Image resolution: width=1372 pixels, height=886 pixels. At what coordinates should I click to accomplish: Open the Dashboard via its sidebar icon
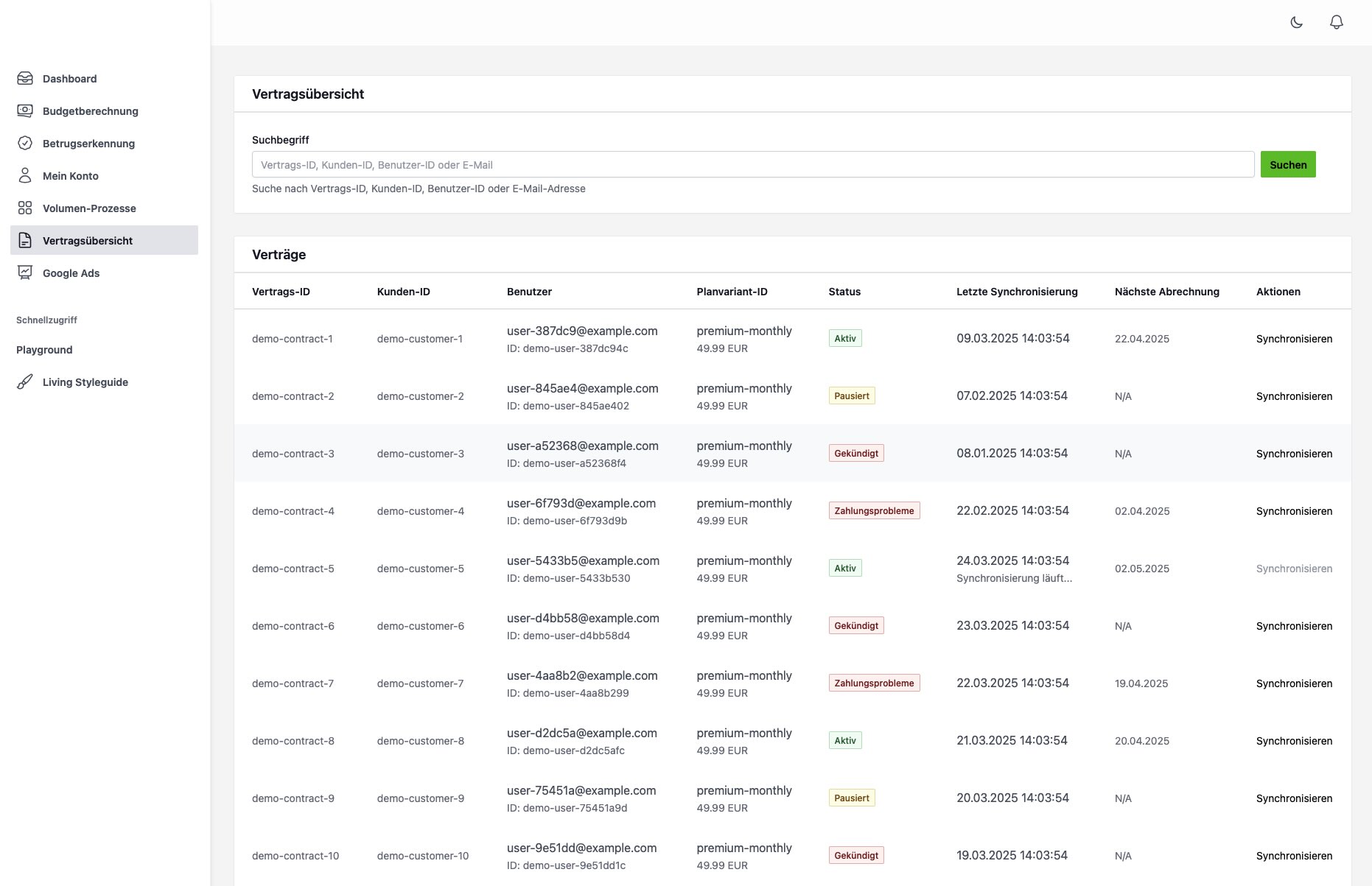(24, 77)
